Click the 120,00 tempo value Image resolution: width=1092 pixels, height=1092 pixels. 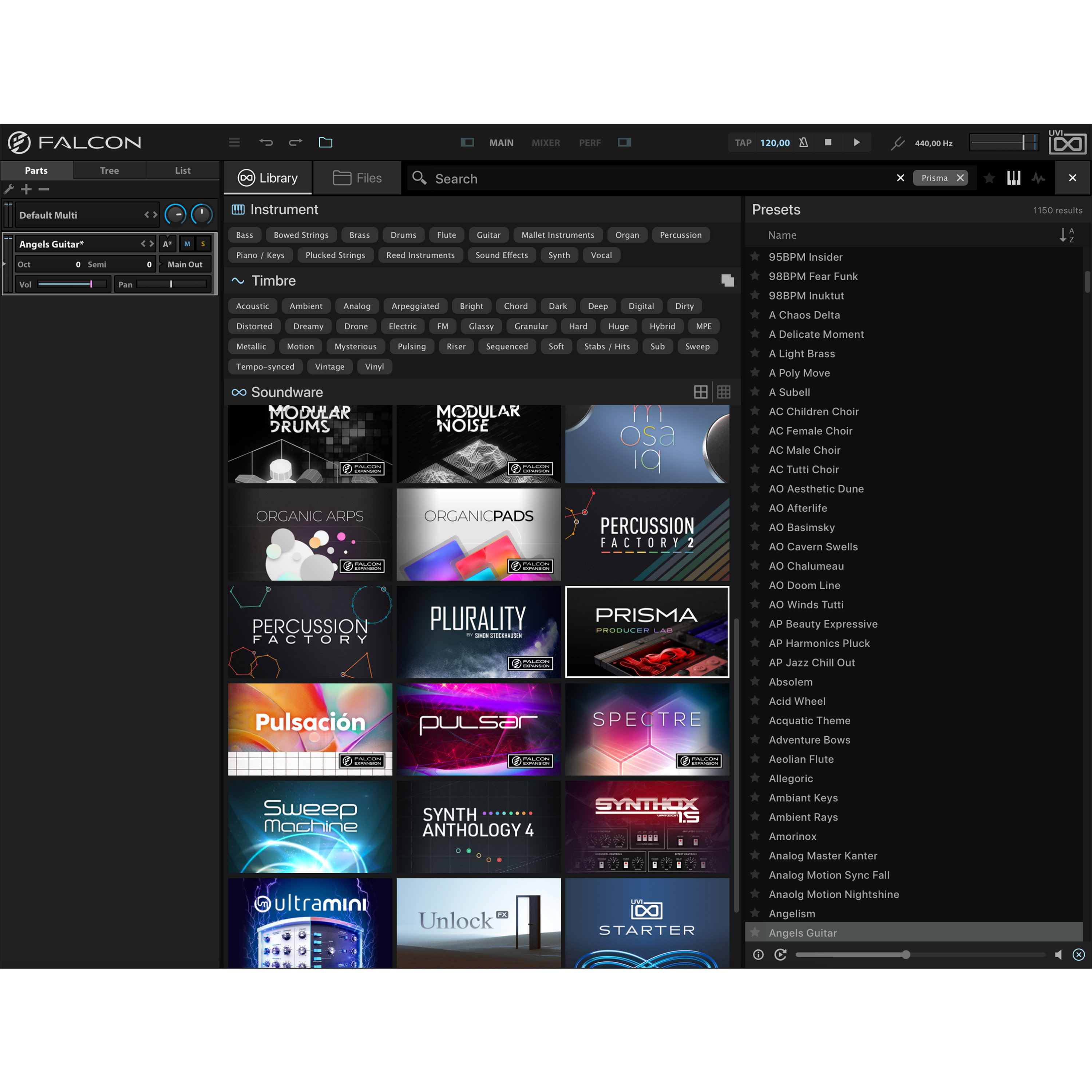click(x=774, y=143)
